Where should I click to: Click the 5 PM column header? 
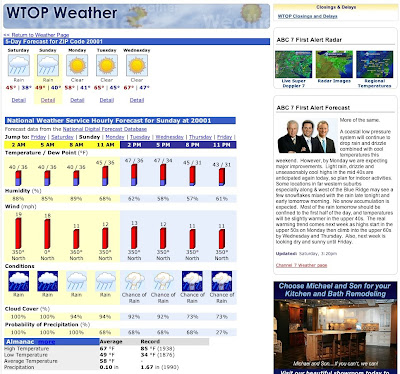163,145
